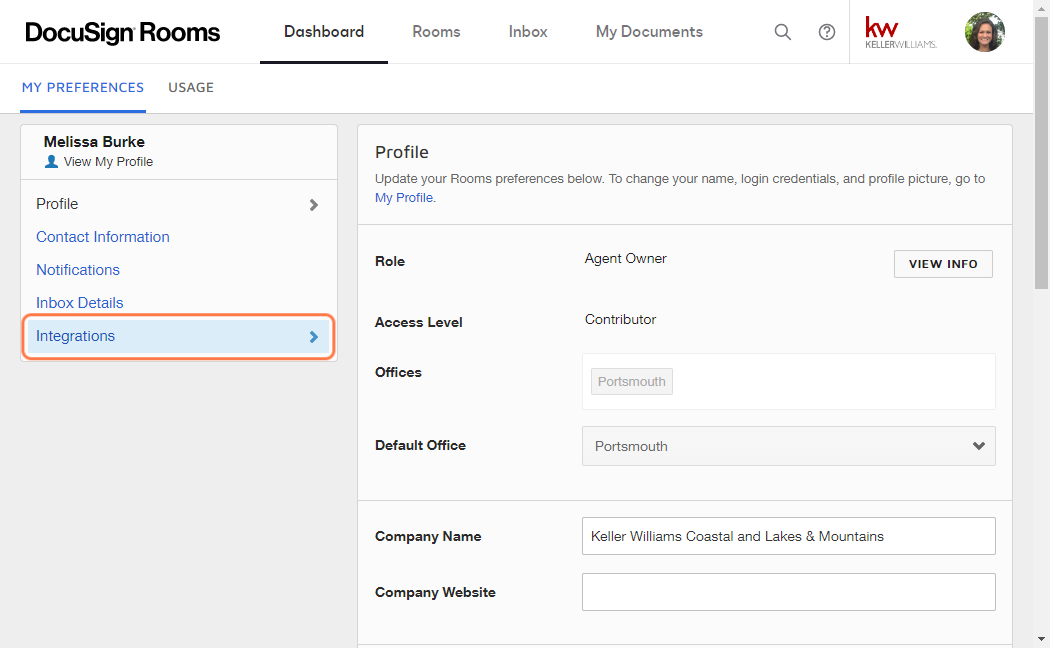Expand the Integrations chevron arrow

point(313,337)
